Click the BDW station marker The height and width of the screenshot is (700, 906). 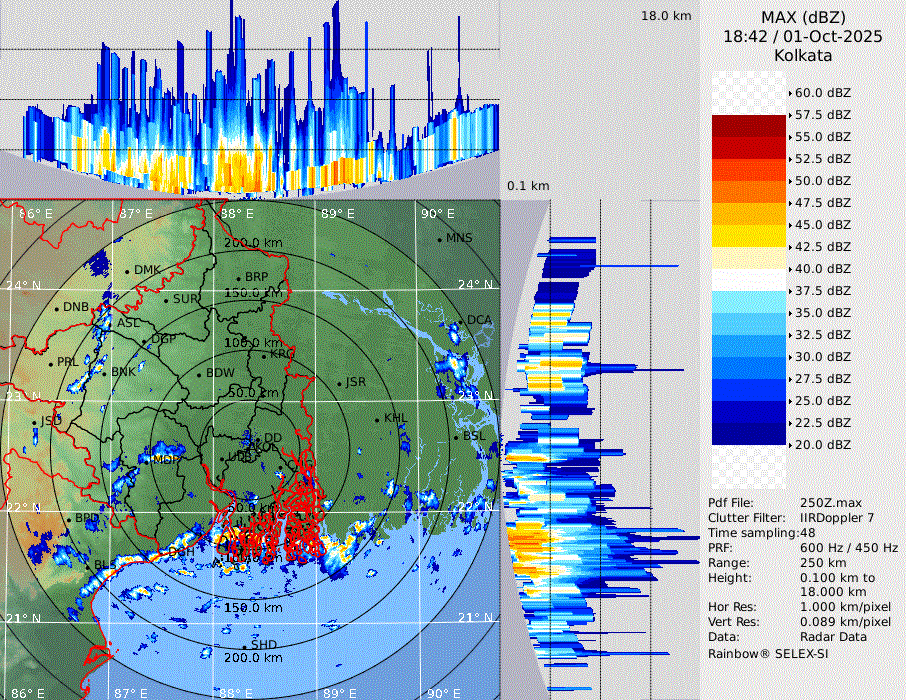click(x=200, y=374)
